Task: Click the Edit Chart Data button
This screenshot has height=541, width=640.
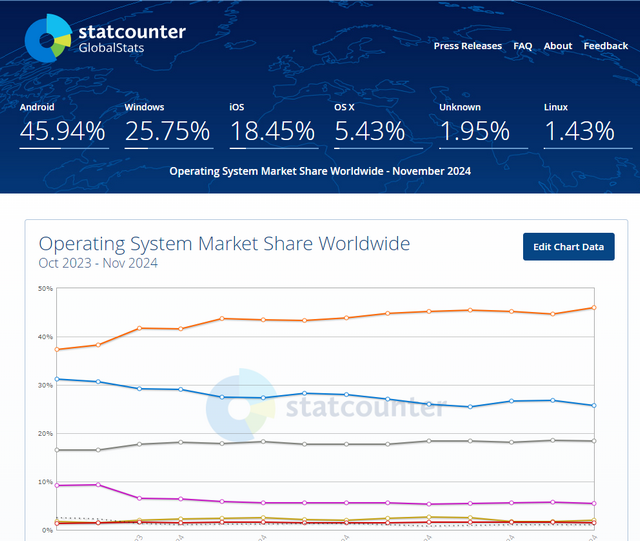Action: (x=569, y=247)
